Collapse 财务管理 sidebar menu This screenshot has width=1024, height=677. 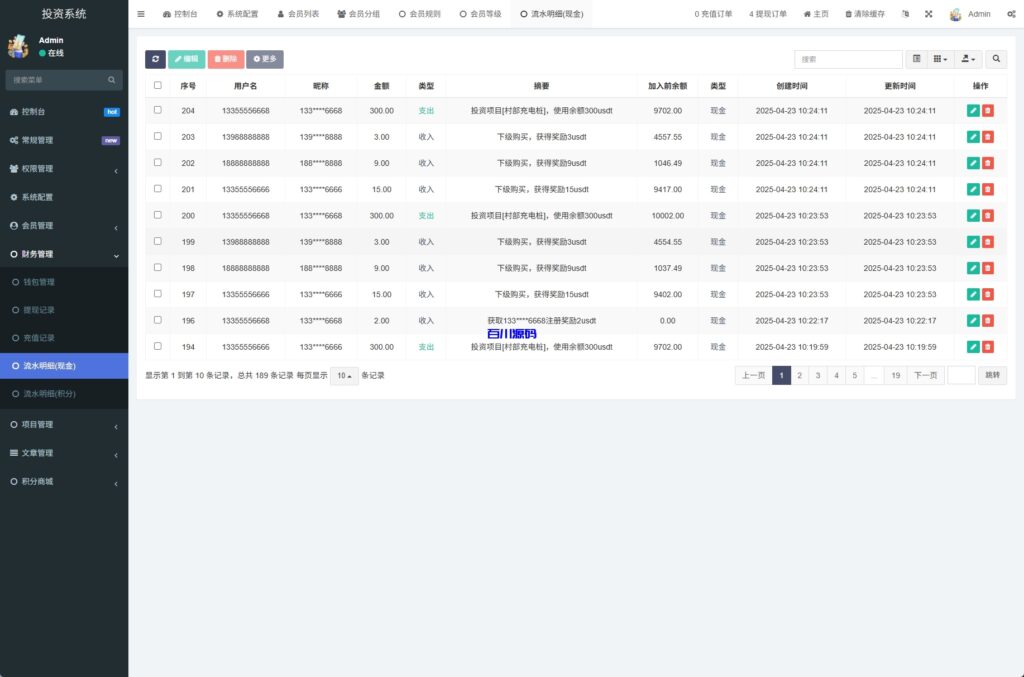[64, 254]
